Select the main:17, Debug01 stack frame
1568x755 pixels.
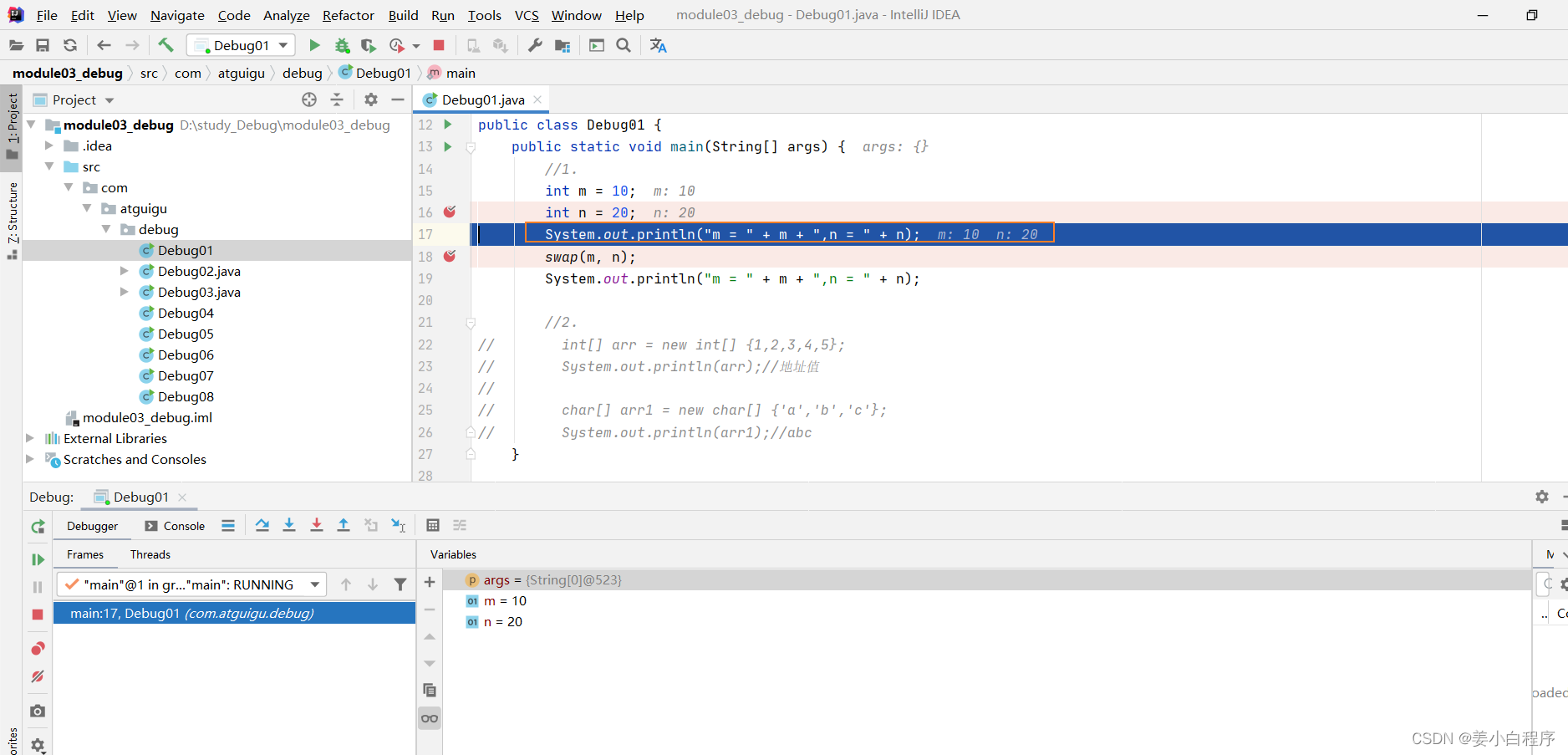click(x=235, y=613)
